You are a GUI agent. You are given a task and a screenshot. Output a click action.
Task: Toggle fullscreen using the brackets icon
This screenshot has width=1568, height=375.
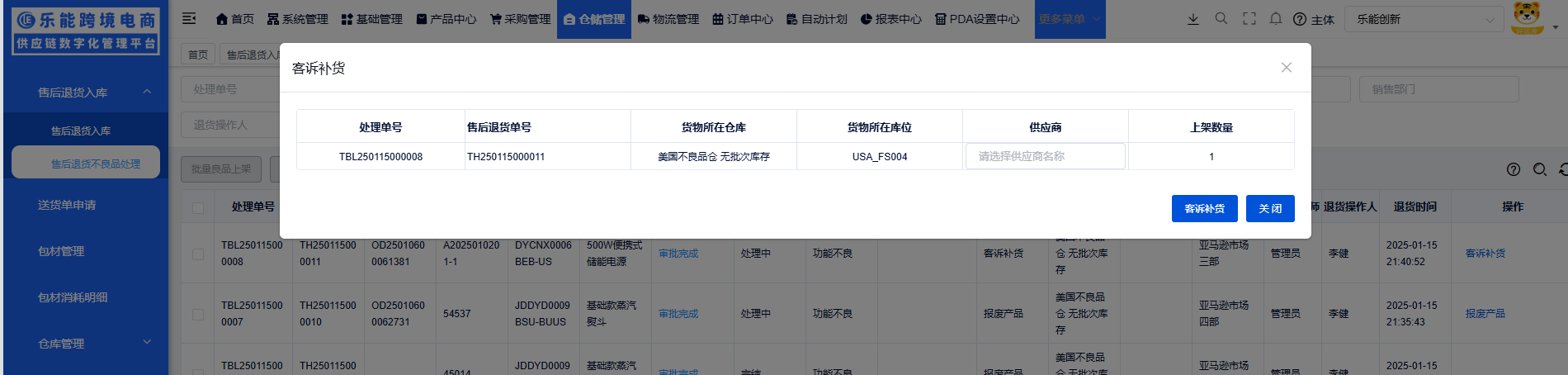tap(1249, 19)
